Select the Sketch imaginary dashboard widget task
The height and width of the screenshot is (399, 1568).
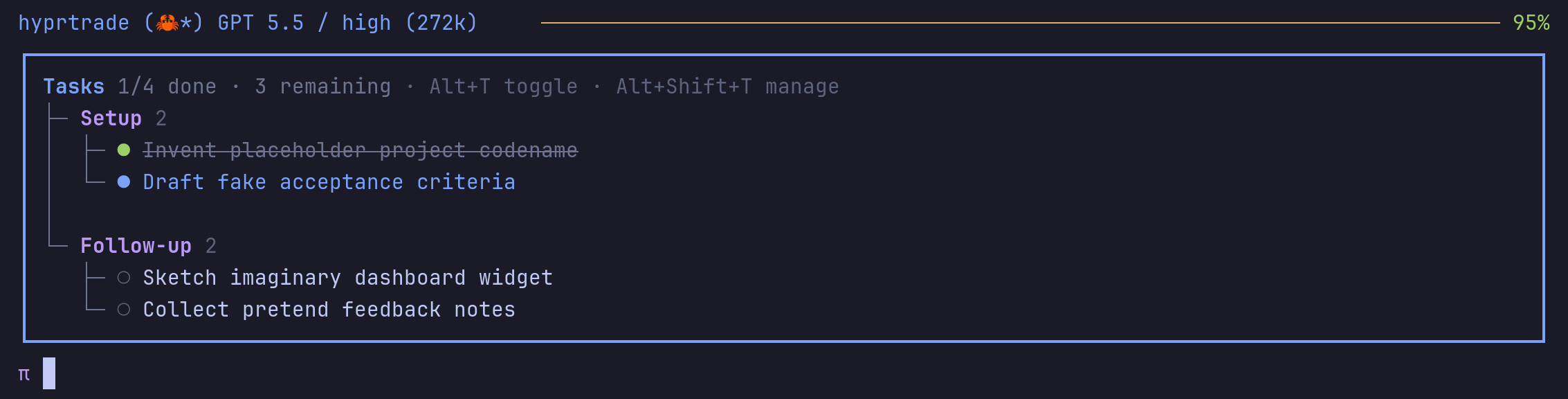(347, 278)
